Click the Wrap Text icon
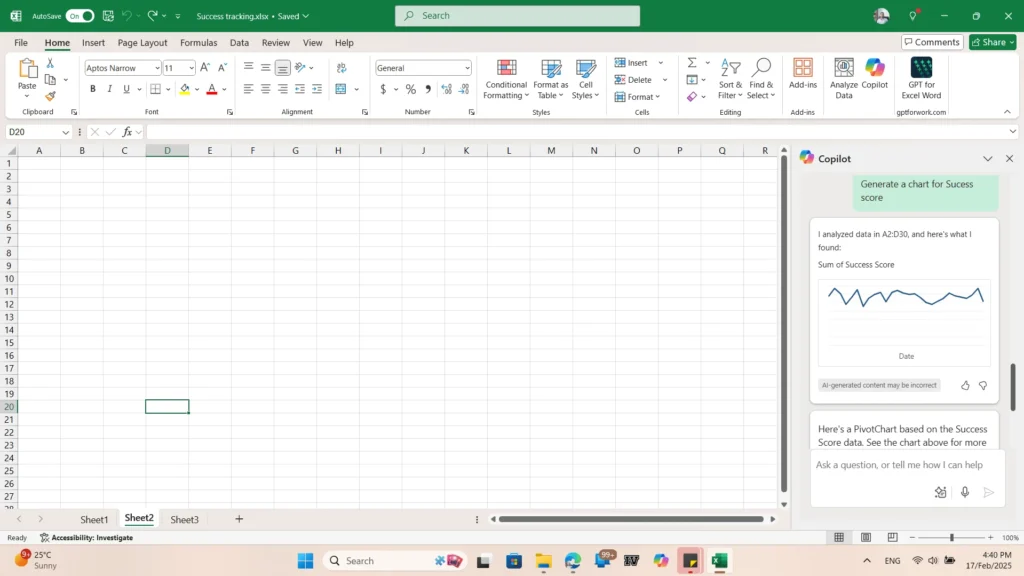The image size is (1024, 576). (342, 67)
